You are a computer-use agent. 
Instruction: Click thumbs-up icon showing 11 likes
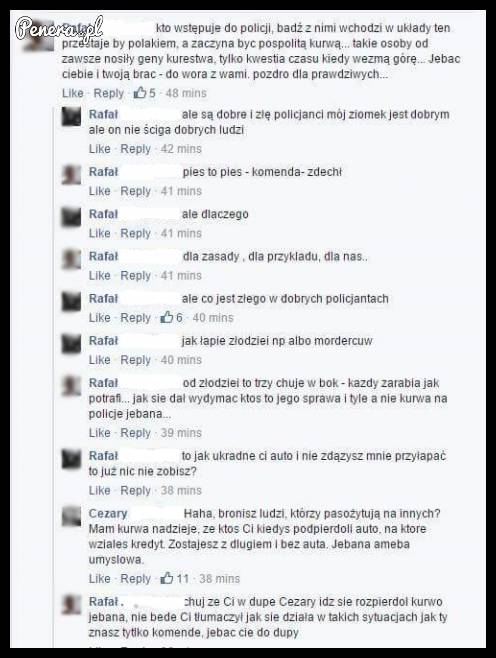(167, 578)
